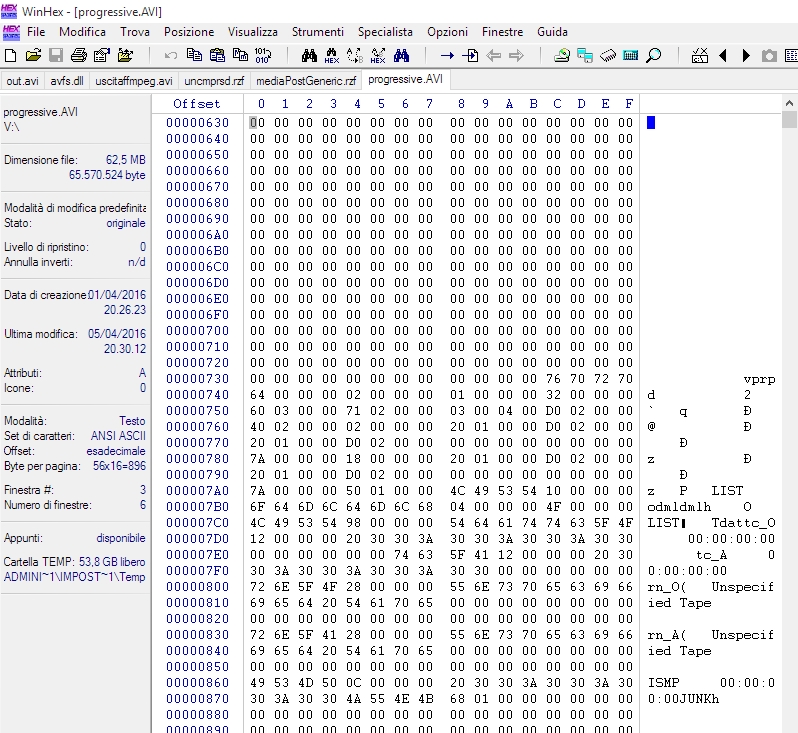798x733 pixels.
Task: Click the Replace Hex Values icon
Action: (378, 55)
